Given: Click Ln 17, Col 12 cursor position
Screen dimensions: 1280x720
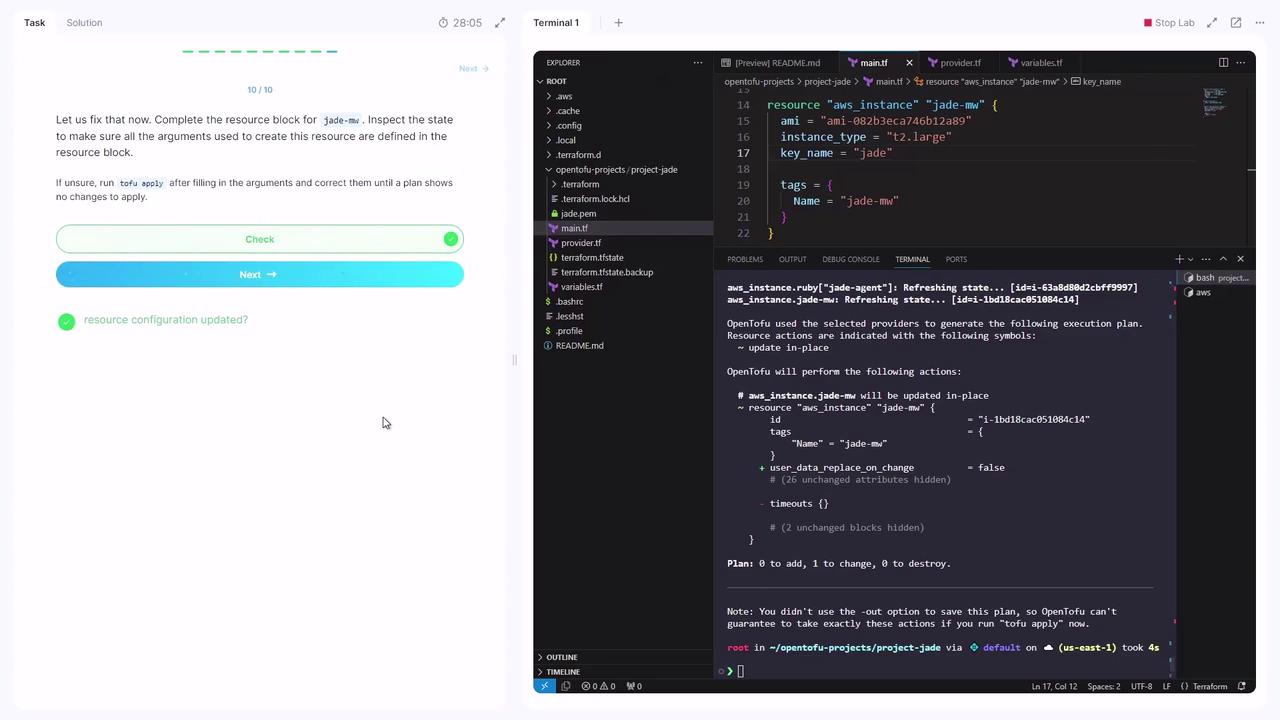Looking at the screenshot, I should click(1054, 686).
